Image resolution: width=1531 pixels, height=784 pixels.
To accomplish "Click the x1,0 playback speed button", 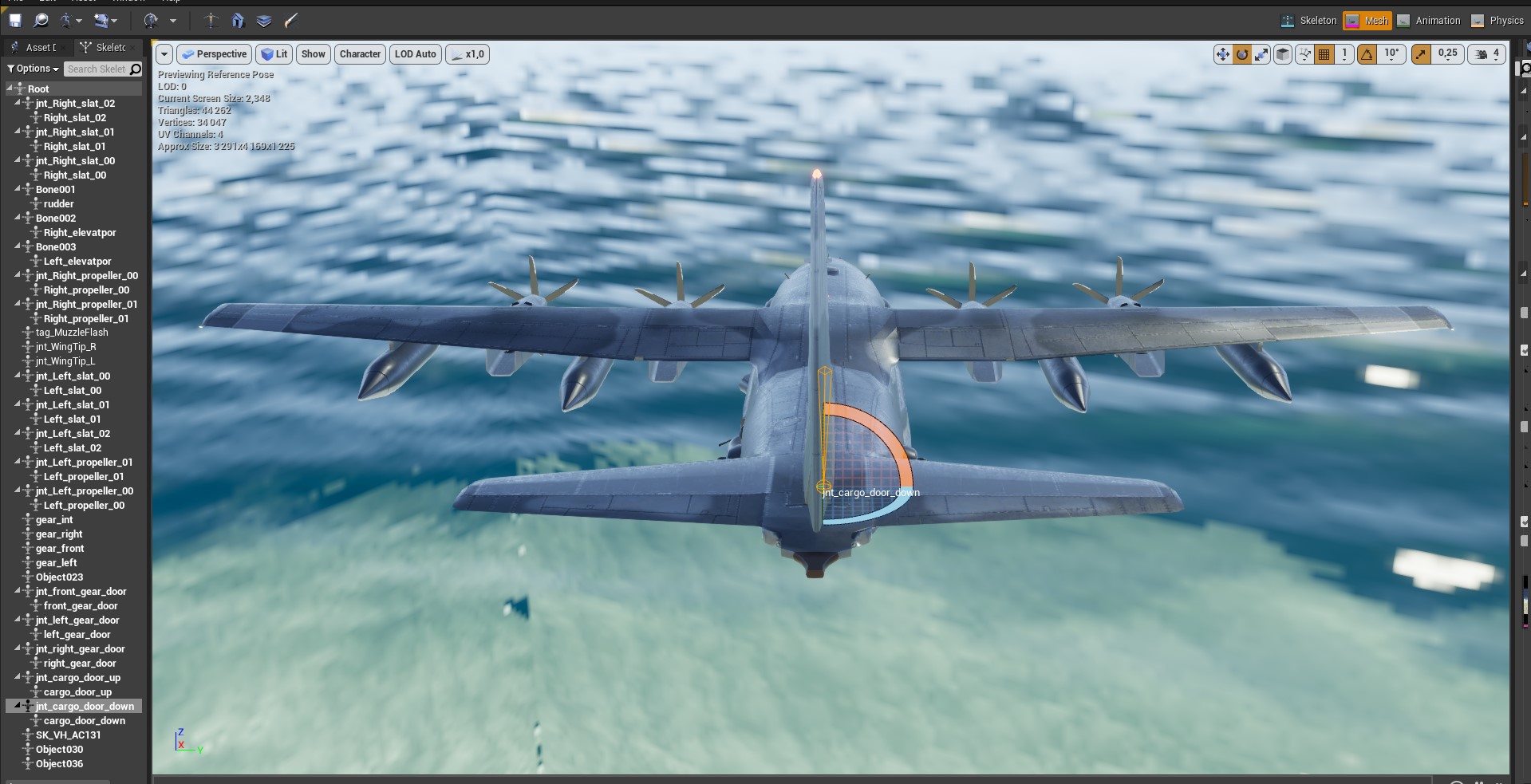I will 468,54.
